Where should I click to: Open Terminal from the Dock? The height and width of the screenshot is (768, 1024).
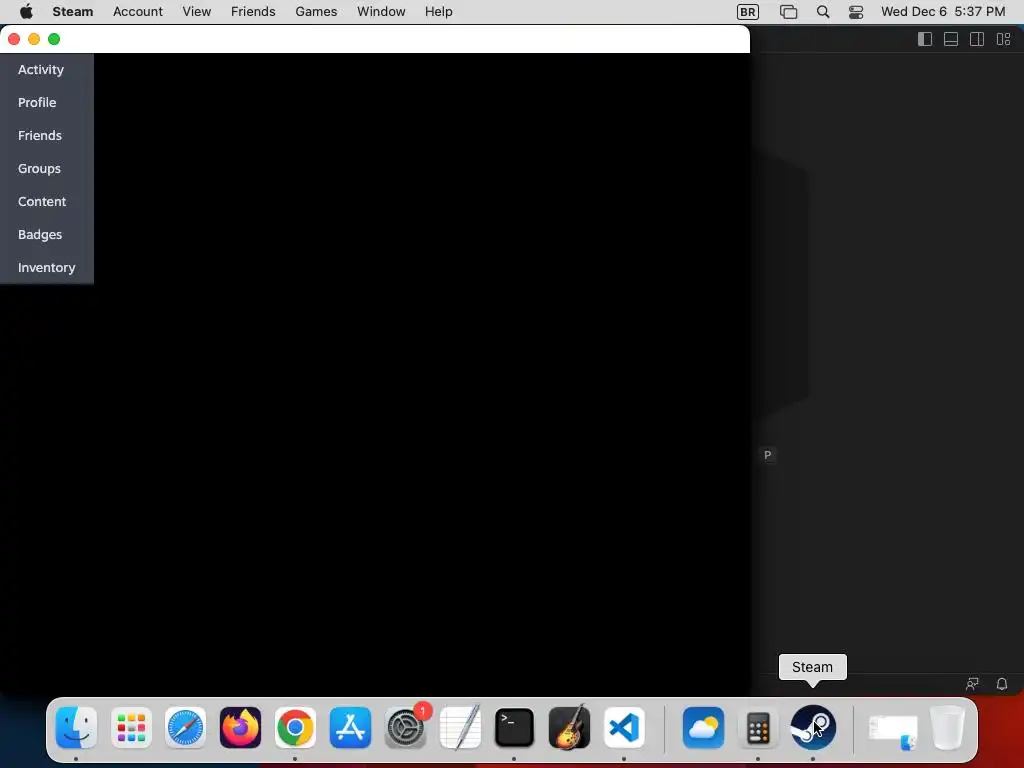[x=515, y=727]
